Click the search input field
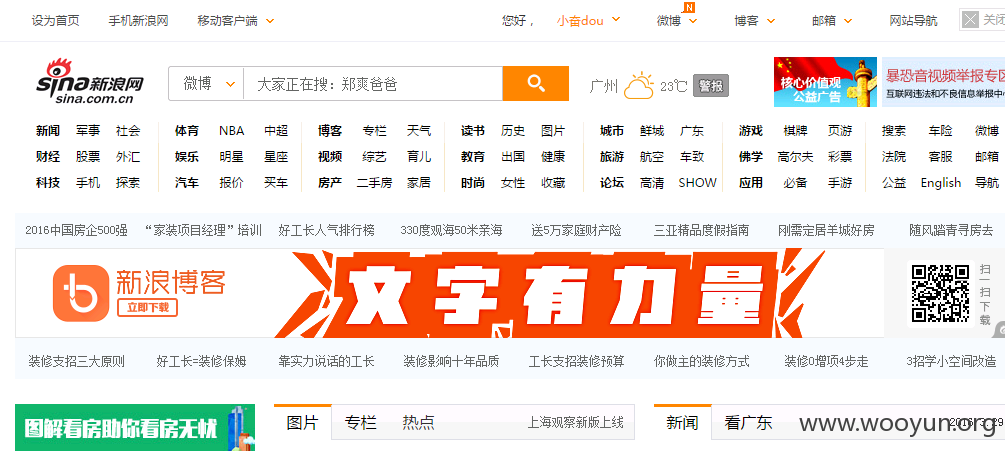Screen dimensions: 1005x452 click(x=373, y=84)
